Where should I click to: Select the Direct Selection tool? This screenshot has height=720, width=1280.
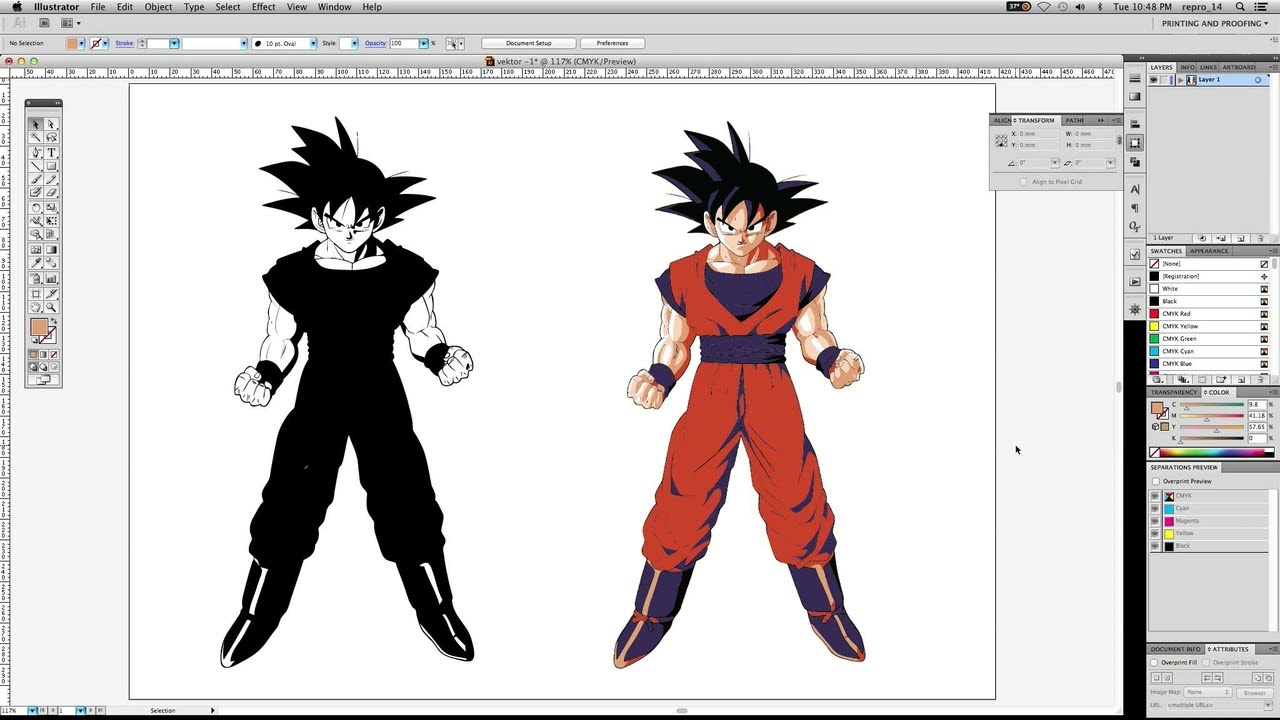click(x=51, y=124)
